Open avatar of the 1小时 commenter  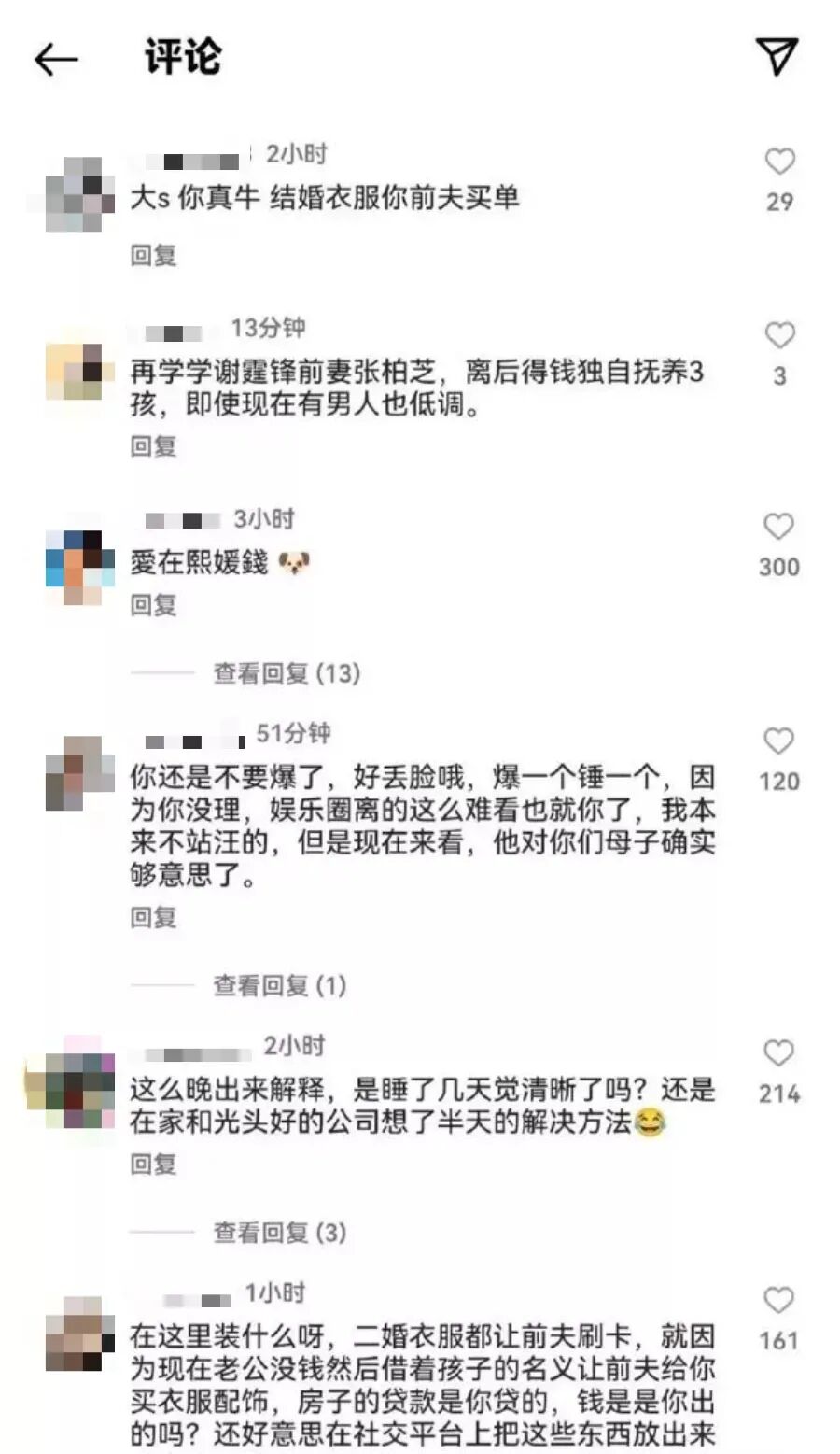click(x=74, y=1333)
